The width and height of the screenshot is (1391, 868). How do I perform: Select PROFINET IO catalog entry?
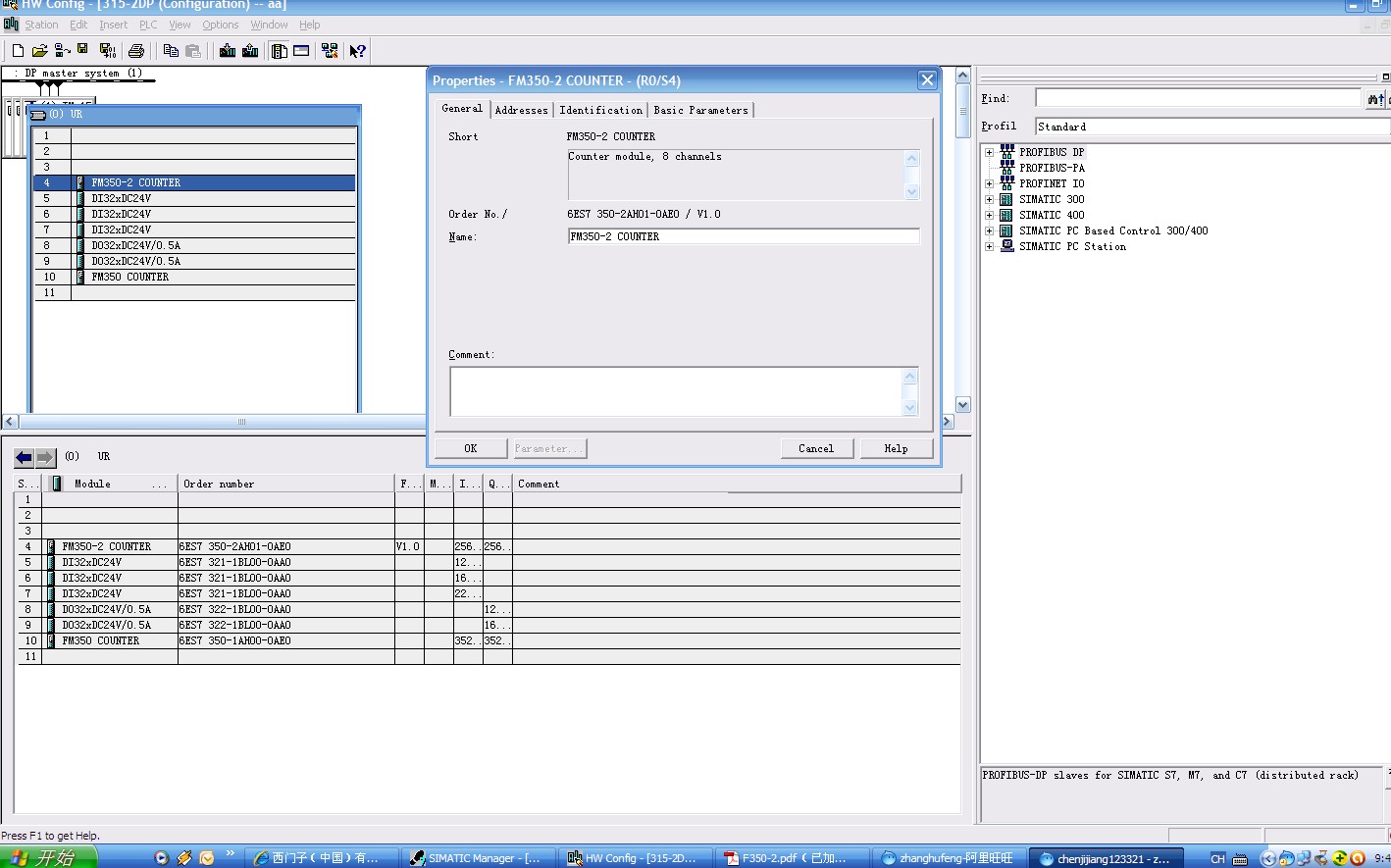click(1052, 183)
